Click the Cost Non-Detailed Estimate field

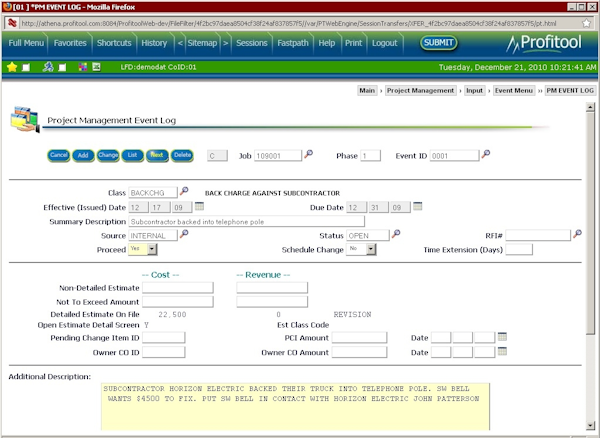pyautogui.click(x=178, y=288)
